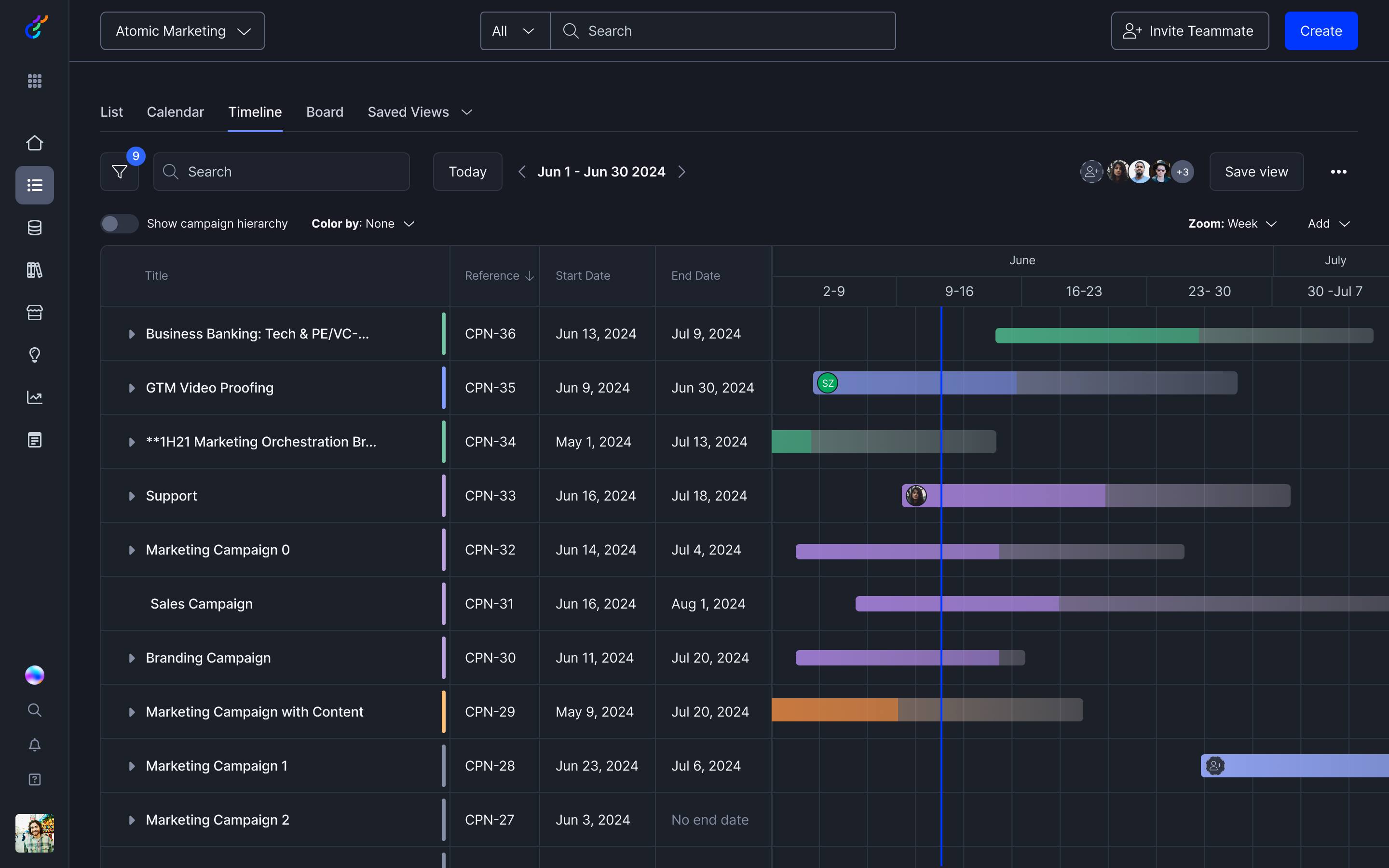Switch to the Board tab
The image size is (1389, 868).
325,112
